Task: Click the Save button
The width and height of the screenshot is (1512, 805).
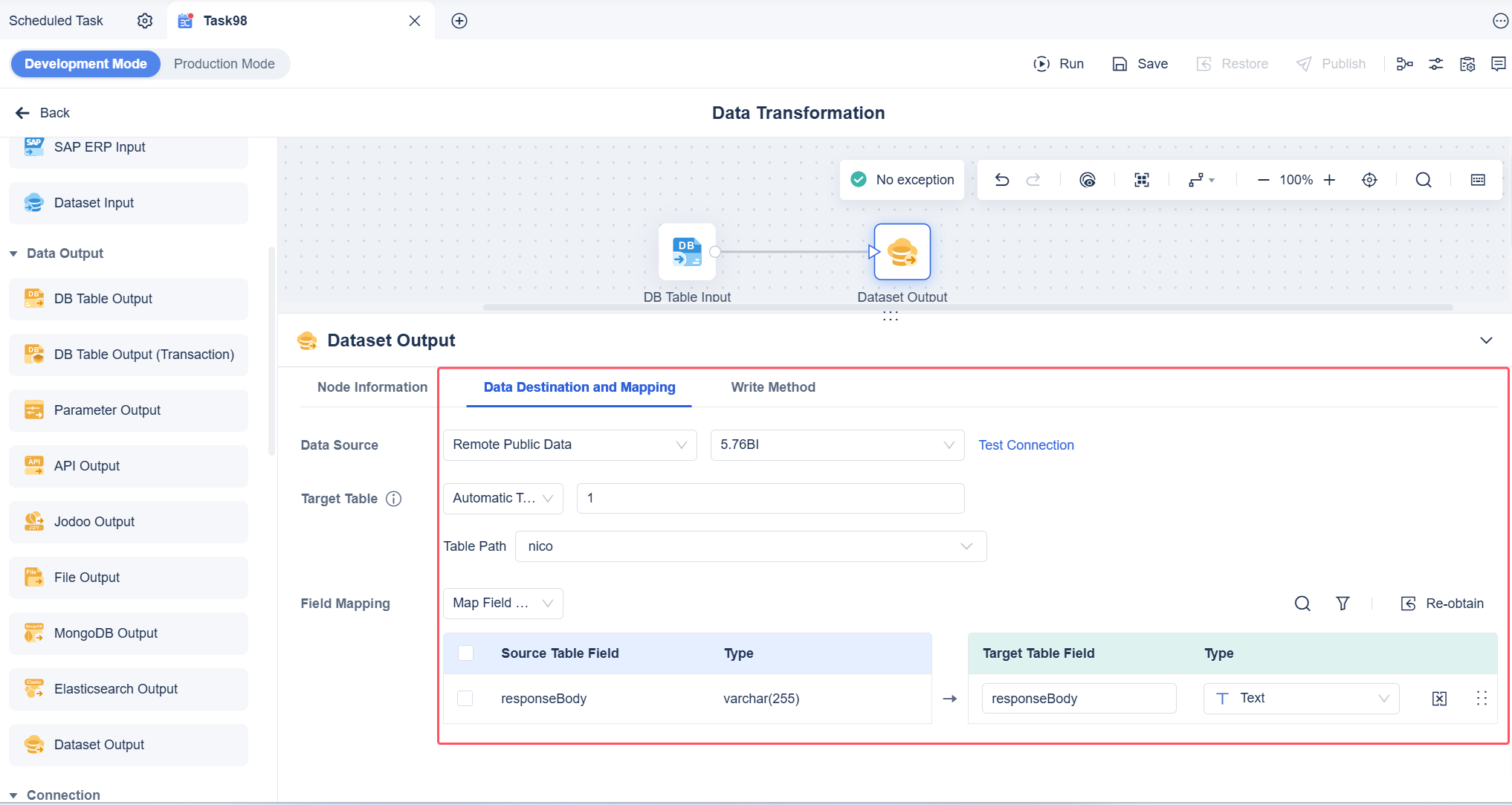Action: (1140, 64)
